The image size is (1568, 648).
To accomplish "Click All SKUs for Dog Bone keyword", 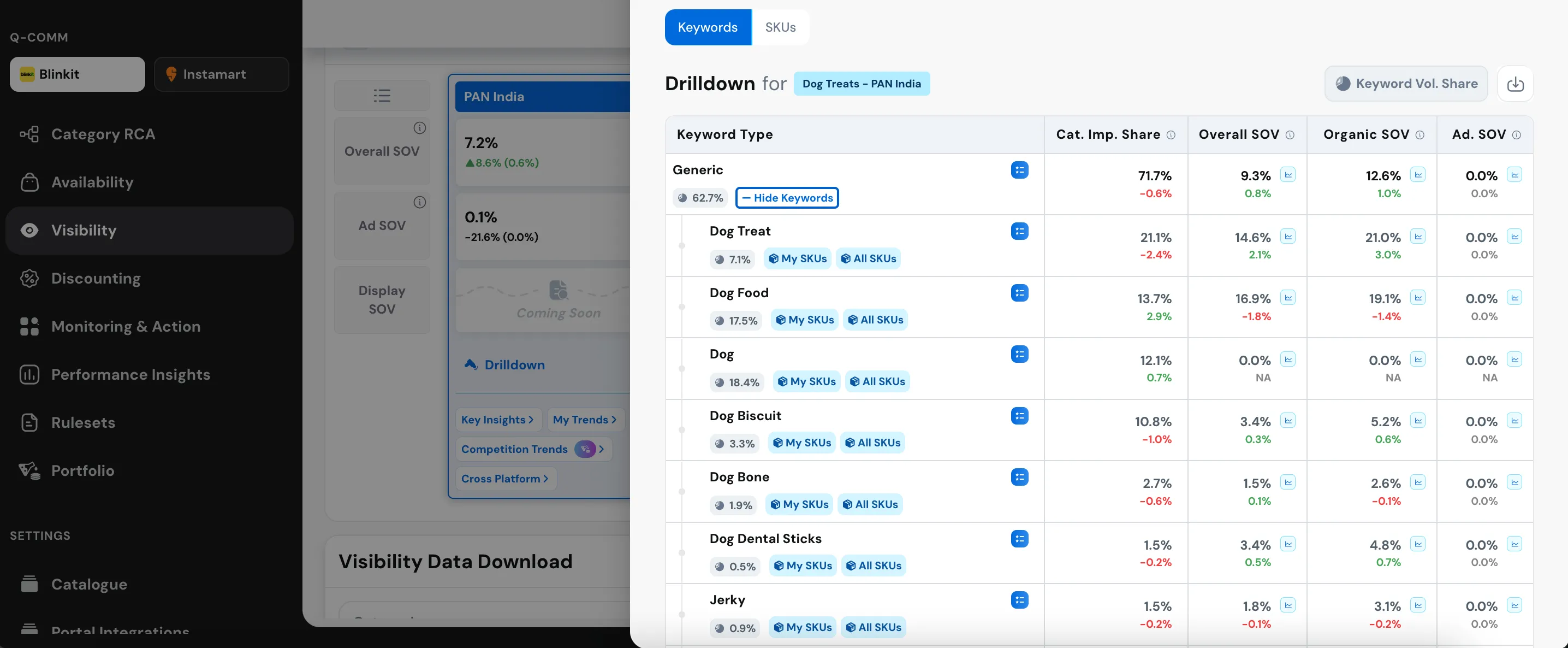I will [x=870, y=504].
